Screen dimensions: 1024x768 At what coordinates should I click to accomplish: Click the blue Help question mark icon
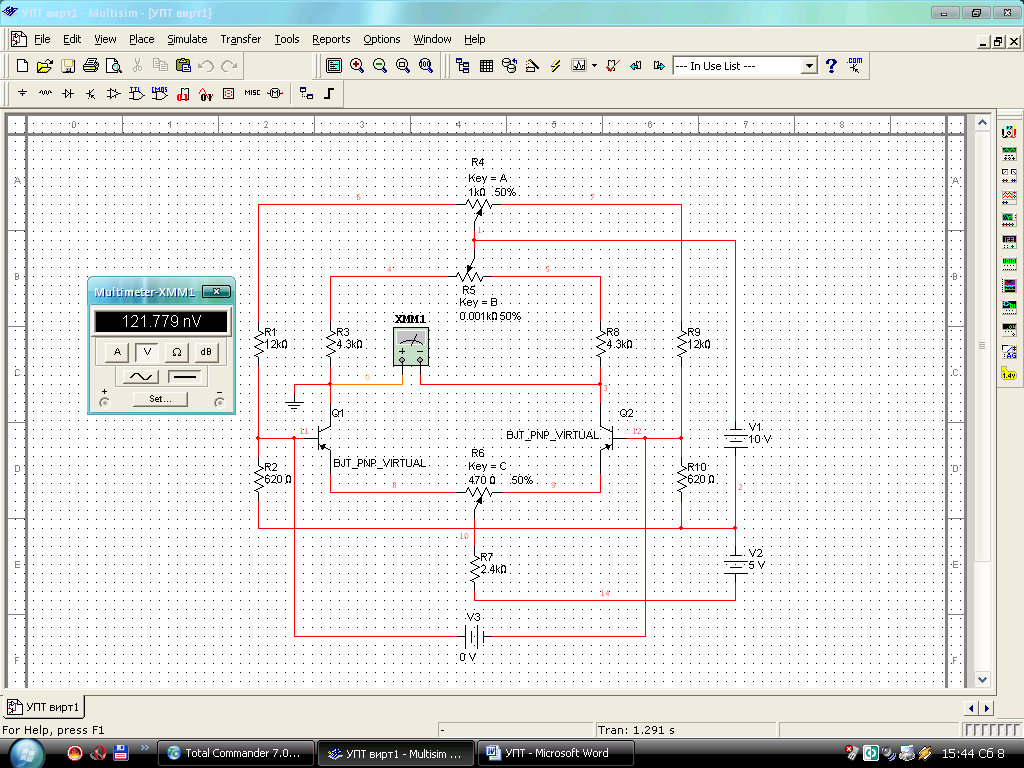[831, 66]
